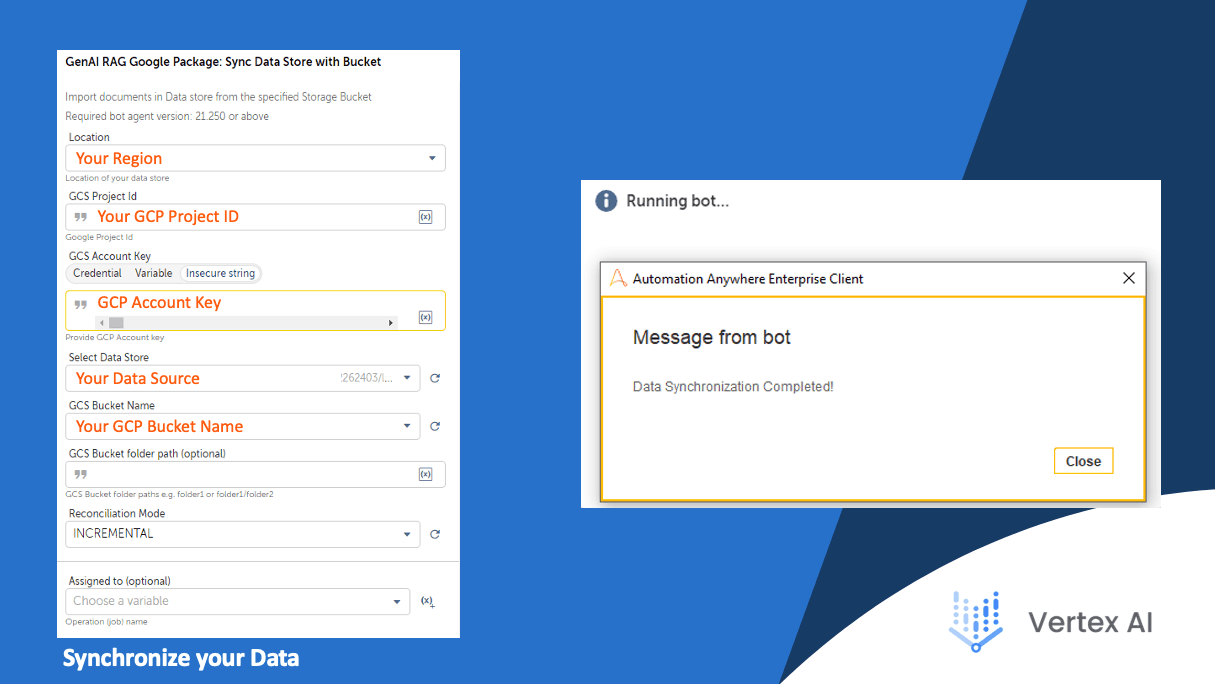Screen dimensions: 1215x684
Task: Expand the GCS Bucket Name dropdown
Action: 243,426
